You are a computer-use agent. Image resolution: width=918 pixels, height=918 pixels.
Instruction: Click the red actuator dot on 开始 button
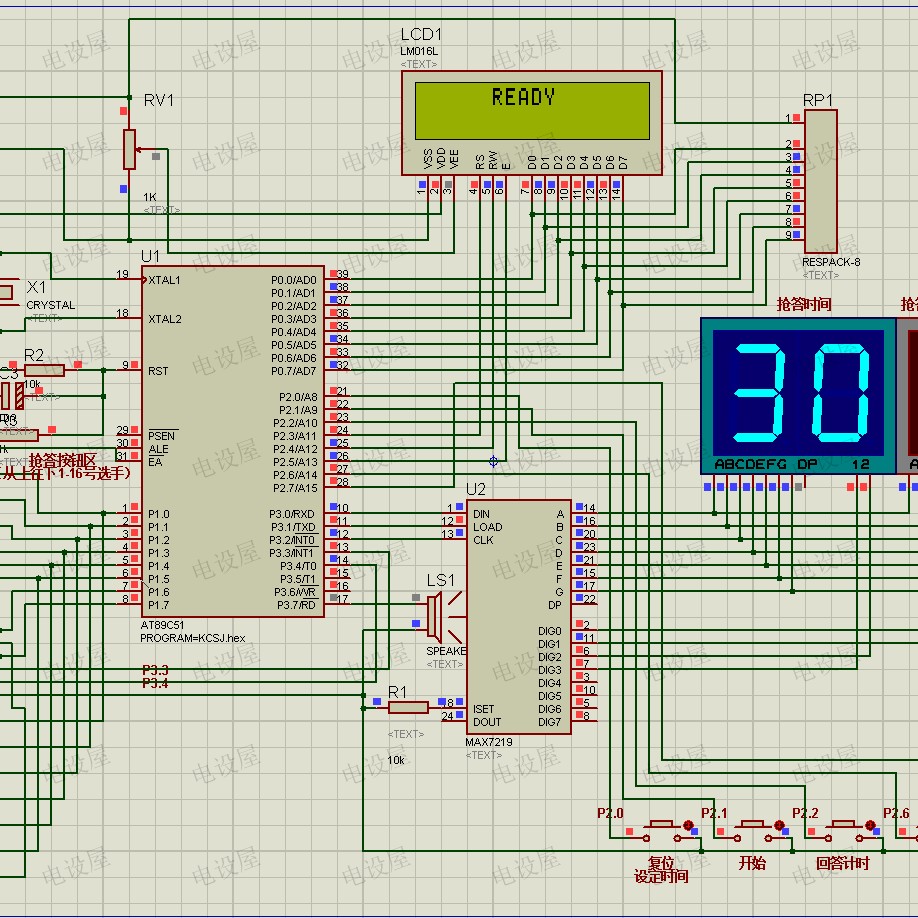tap(779, 826)
